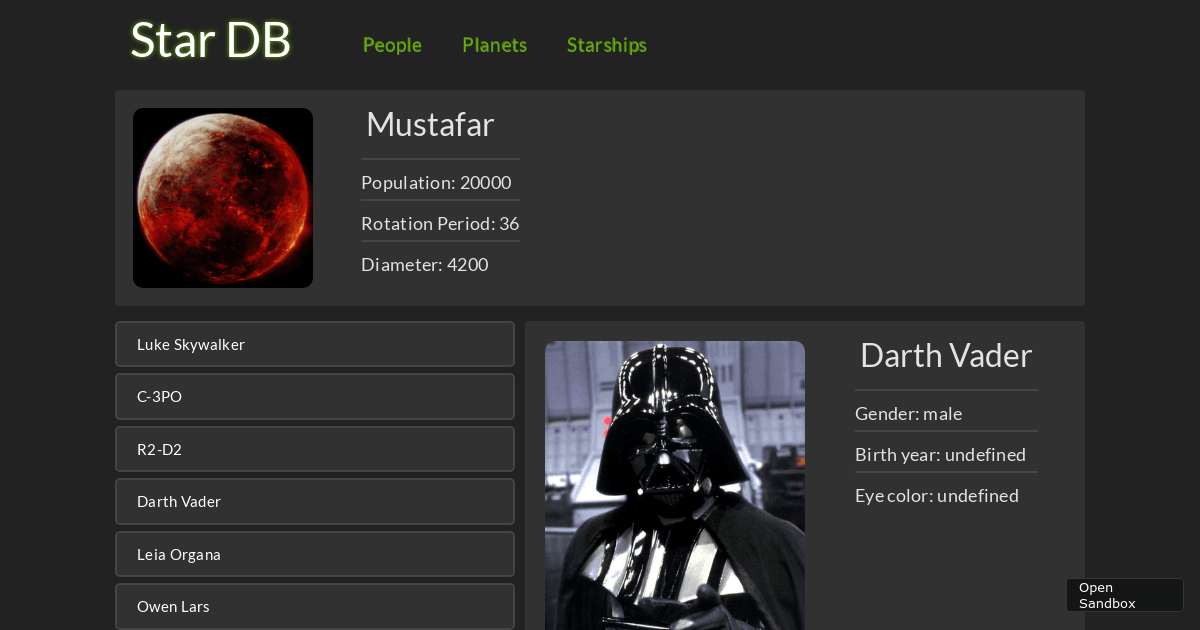Navigate to the Planets page
Image resolution: width=1200 pixels, height=630 pixels.
[494, 45]
